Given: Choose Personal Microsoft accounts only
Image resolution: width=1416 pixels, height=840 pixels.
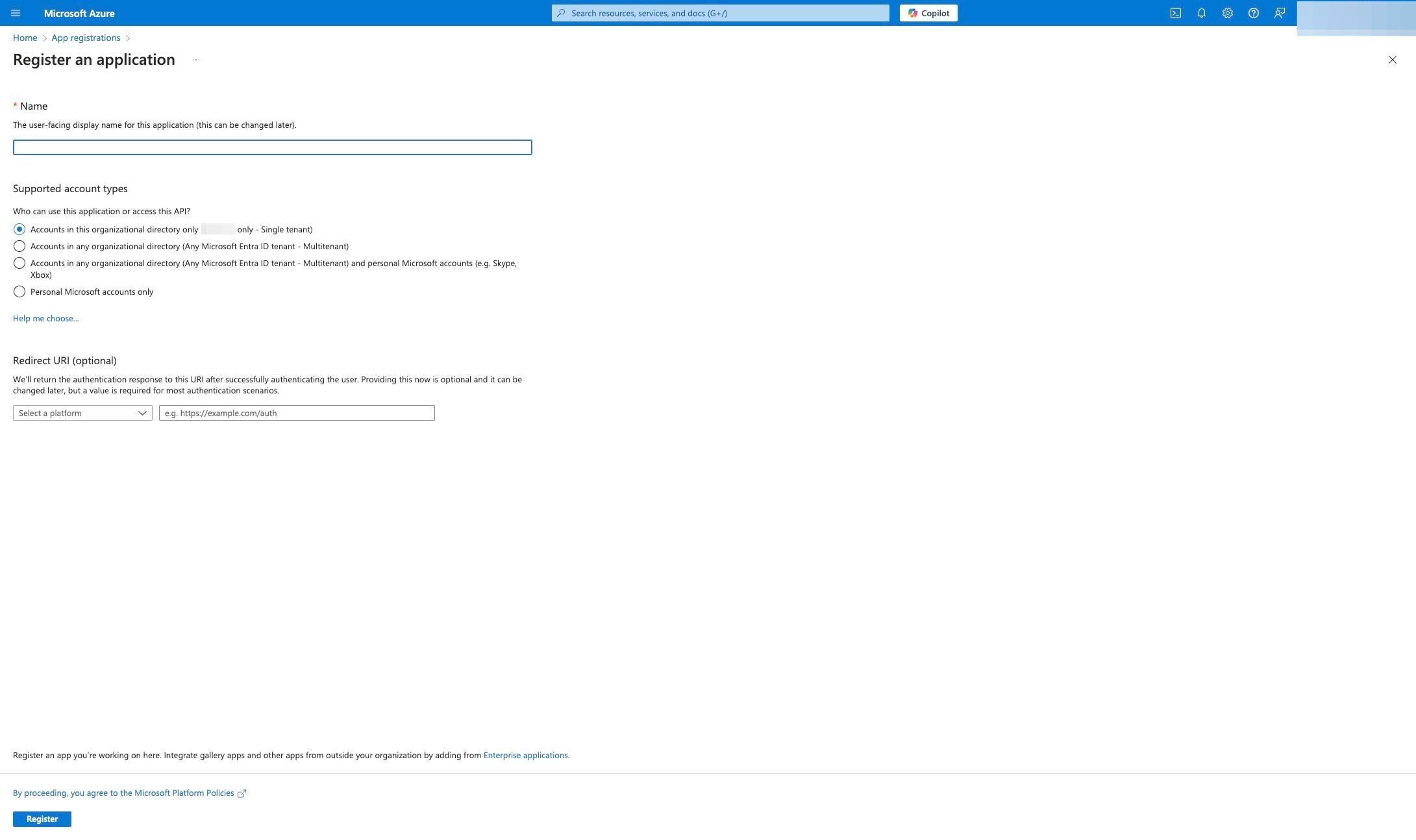Looking at the screenshot, I should [x=19, y=291].
